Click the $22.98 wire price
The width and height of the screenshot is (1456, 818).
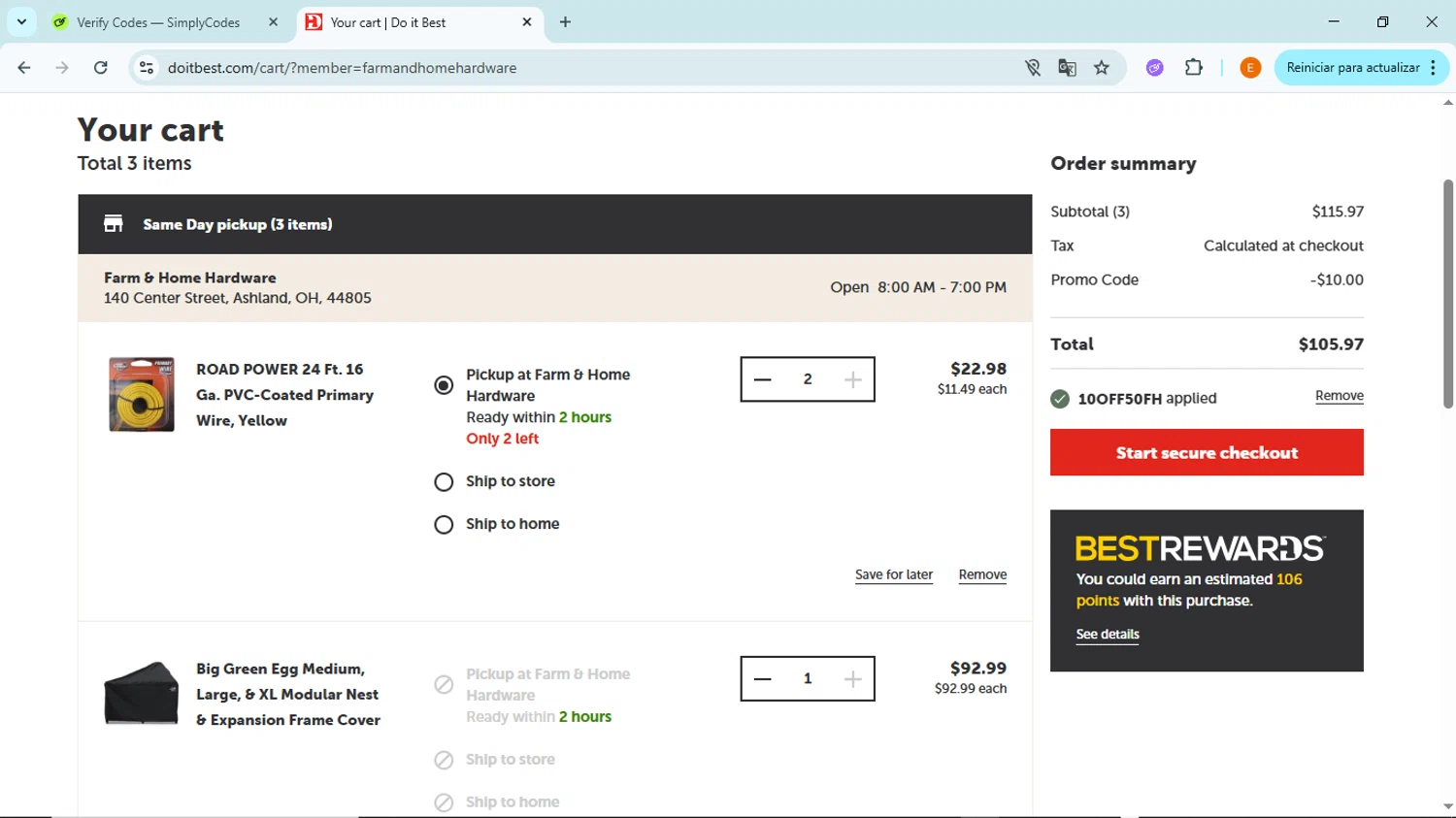pyautogui.click(x=978, y=369)
